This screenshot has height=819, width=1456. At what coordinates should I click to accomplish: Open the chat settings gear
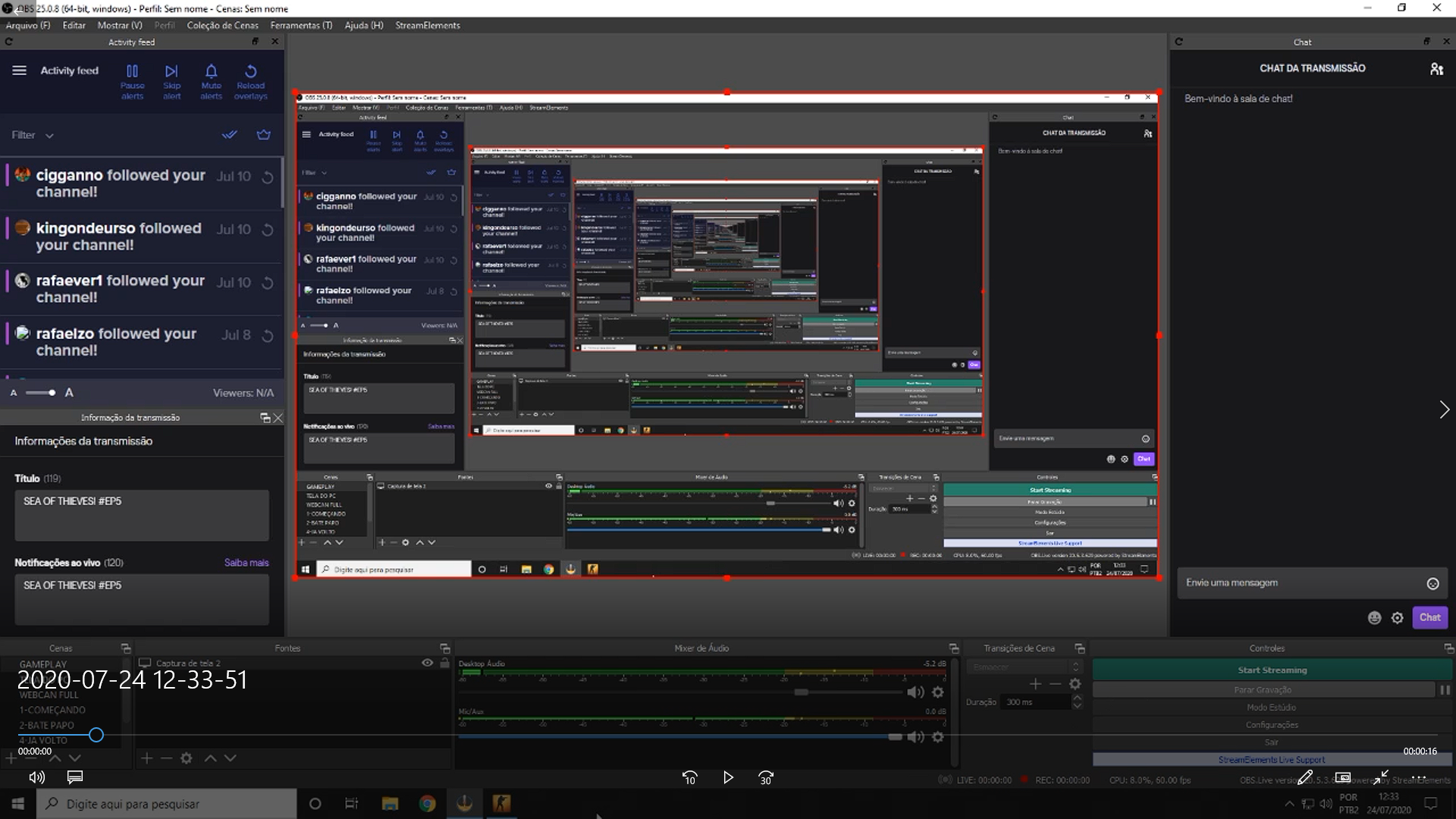tap(1397, 618)
